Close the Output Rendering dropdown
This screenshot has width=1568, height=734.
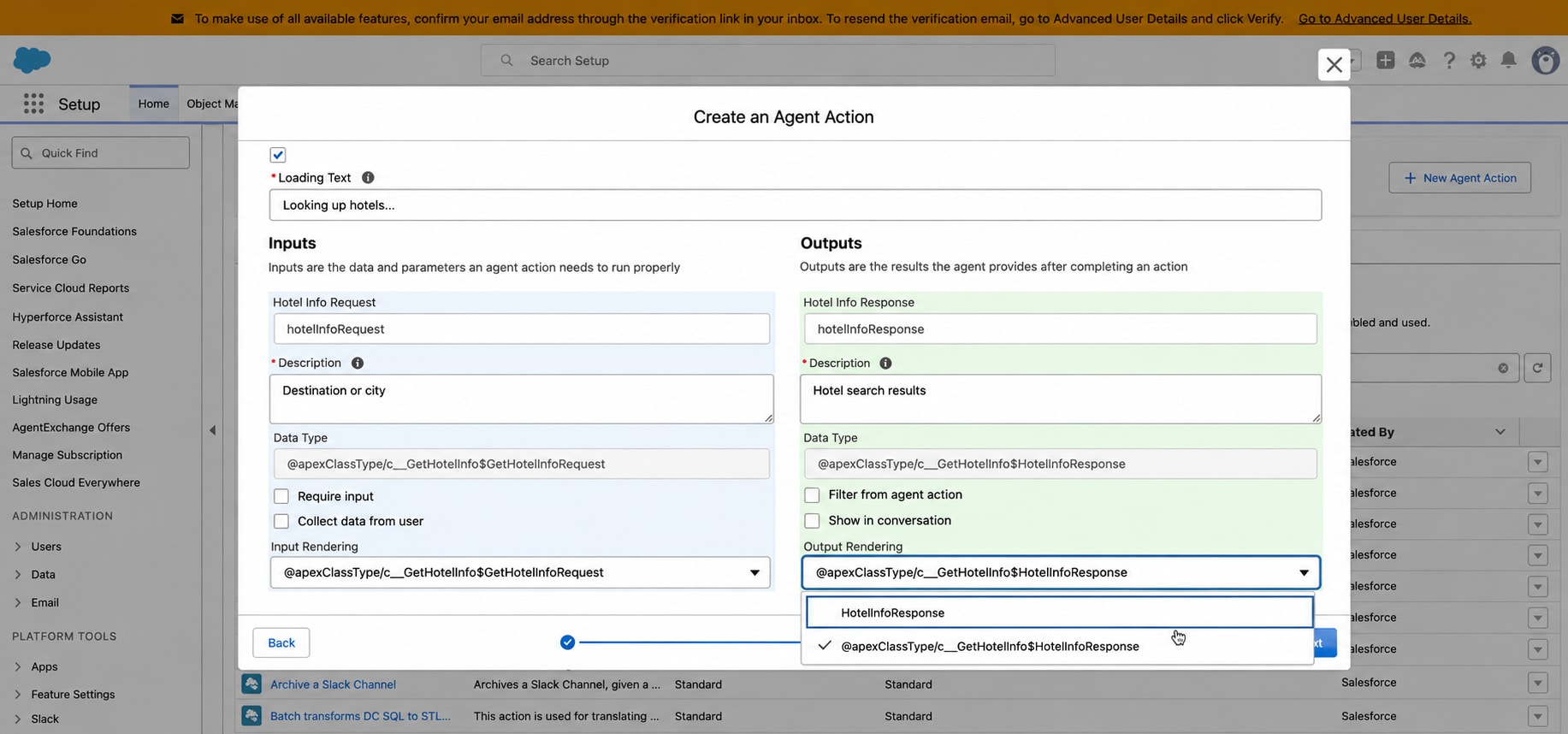coord(1061,572)
